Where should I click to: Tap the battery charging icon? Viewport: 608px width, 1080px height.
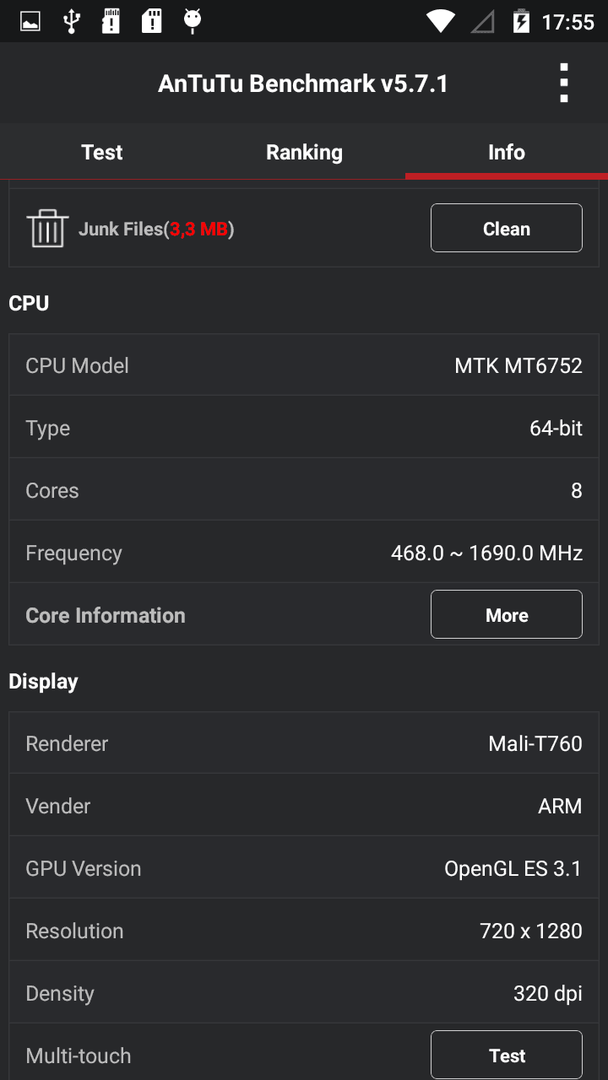(521, 22)
